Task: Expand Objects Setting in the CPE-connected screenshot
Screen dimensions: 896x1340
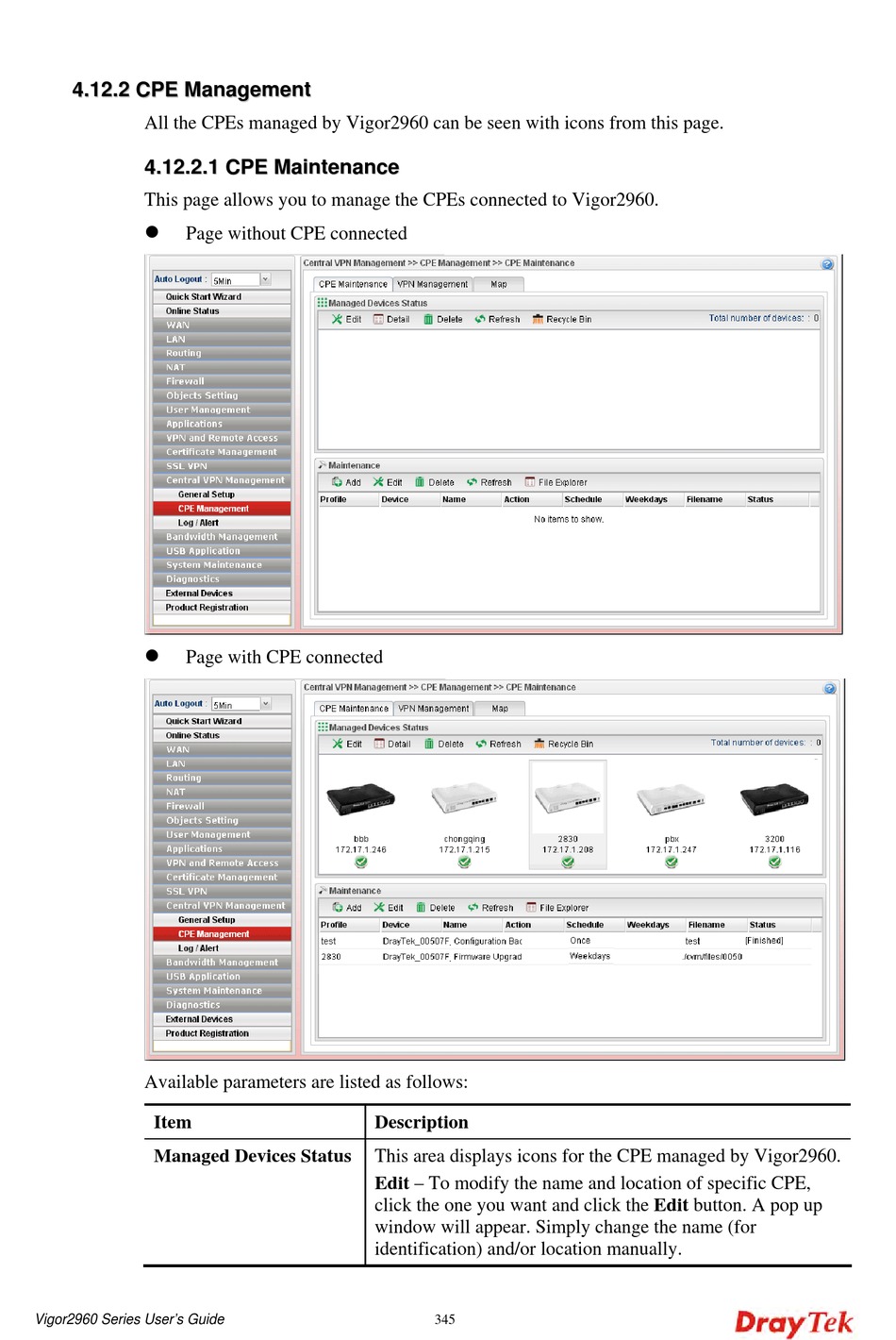Action: point(222,820)
